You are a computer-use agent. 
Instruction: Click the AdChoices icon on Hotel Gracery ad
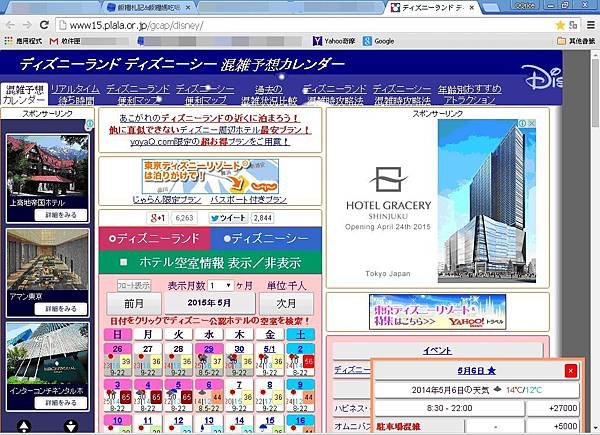pyautogui.click(x=522, y=123)
